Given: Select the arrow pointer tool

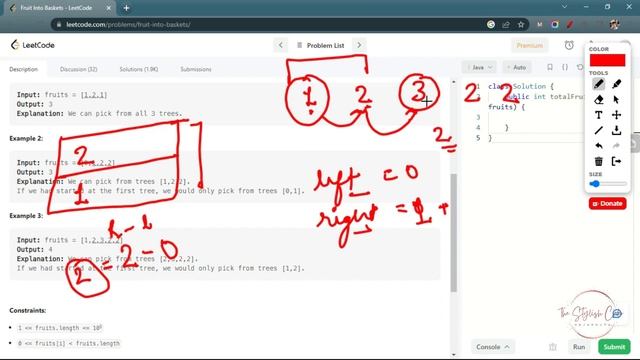Looking at the screenshot, I should click(x=616, y=100).
